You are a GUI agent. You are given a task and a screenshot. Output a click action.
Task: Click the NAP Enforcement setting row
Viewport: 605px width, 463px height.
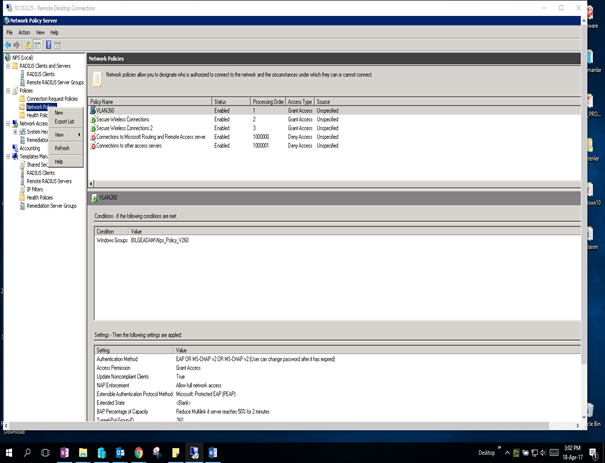(x=338, y=385)
